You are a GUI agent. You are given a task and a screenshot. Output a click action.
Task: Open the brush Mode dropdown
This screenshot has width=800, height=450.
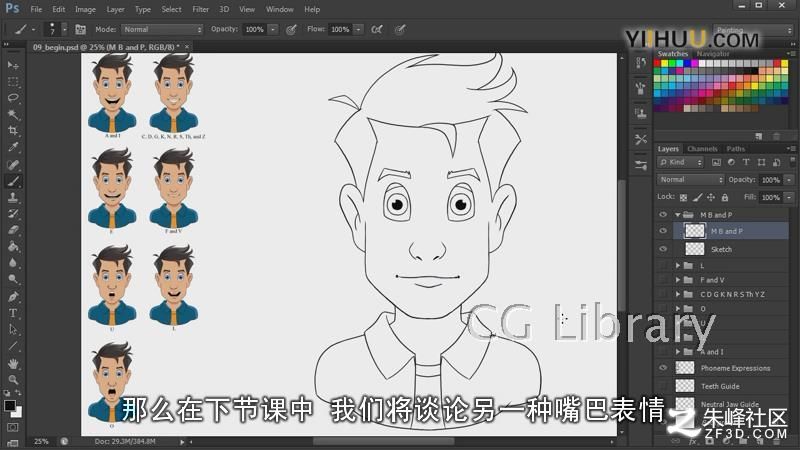(162, 30)
